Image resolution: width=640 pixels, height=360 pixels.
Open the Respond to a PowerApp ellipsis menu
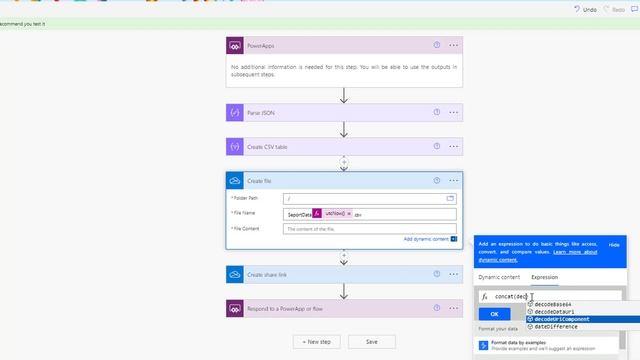[x=453, y=308]
